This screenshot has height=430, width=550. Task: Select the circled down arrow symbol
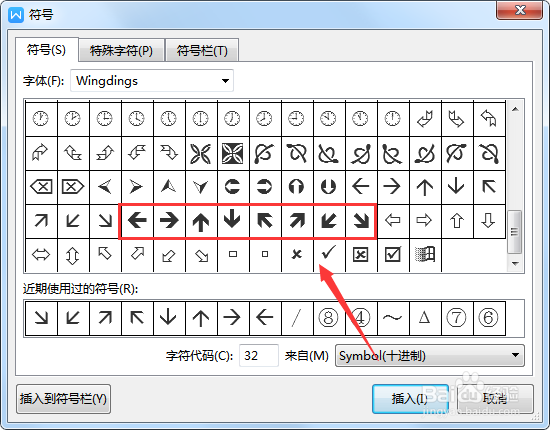tap(329, 187)
